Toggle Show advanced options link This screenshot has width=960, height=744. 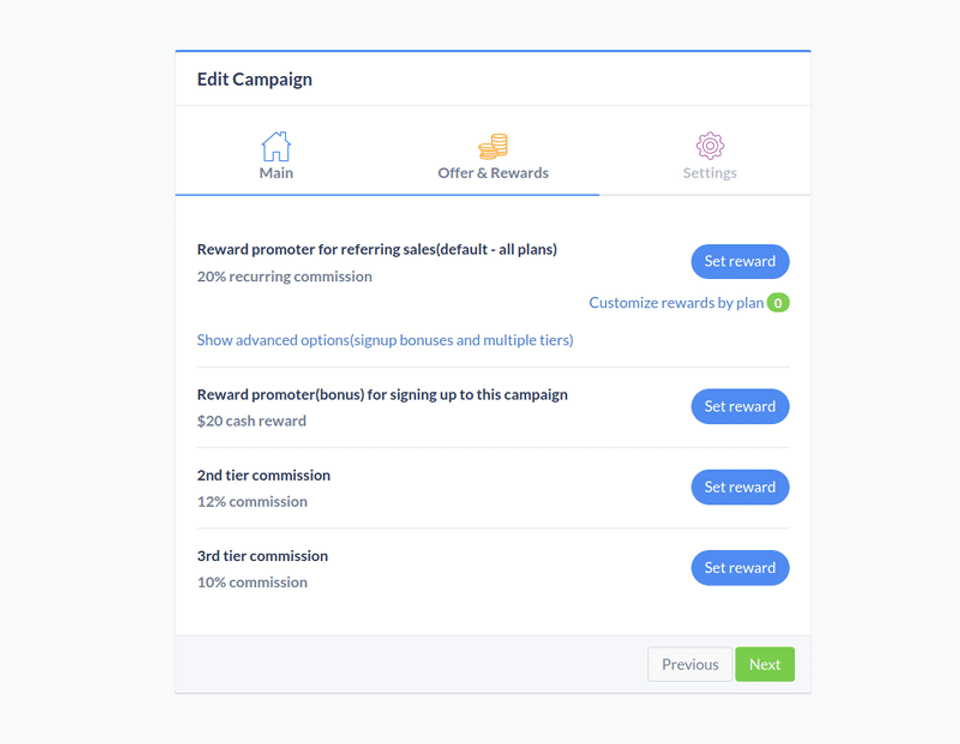pos(385,340)
